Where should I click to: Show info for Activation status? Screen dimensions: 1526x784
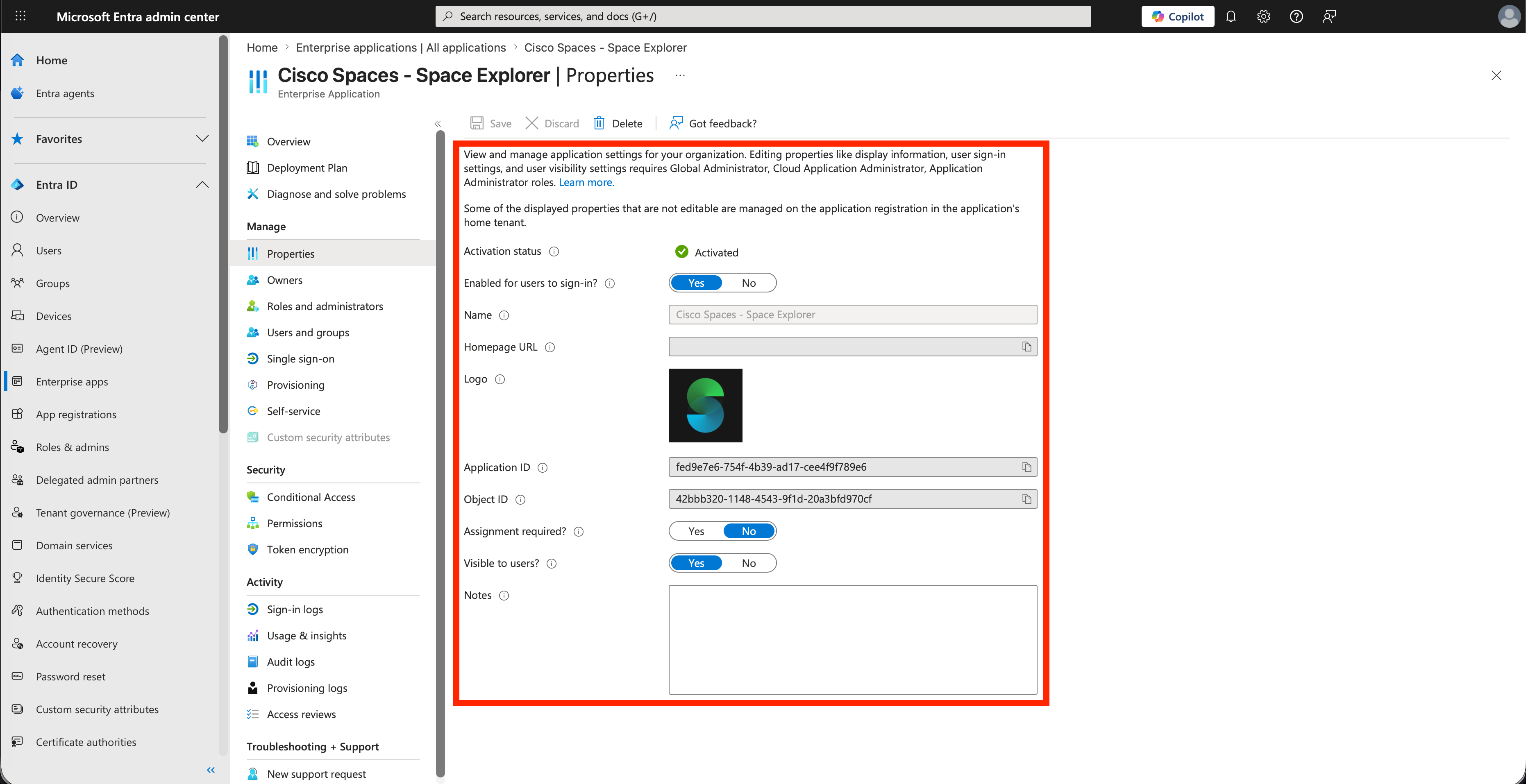click(x=554, y=252)
